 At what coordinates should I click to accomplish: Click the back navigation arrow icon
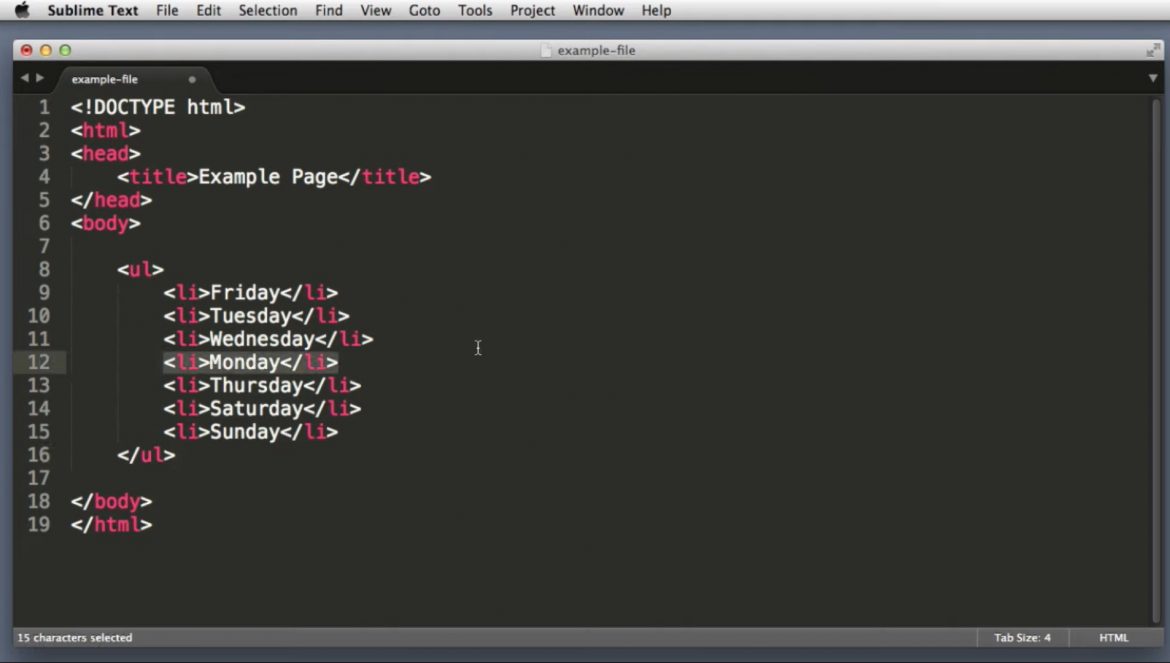(x=24, y=77)
